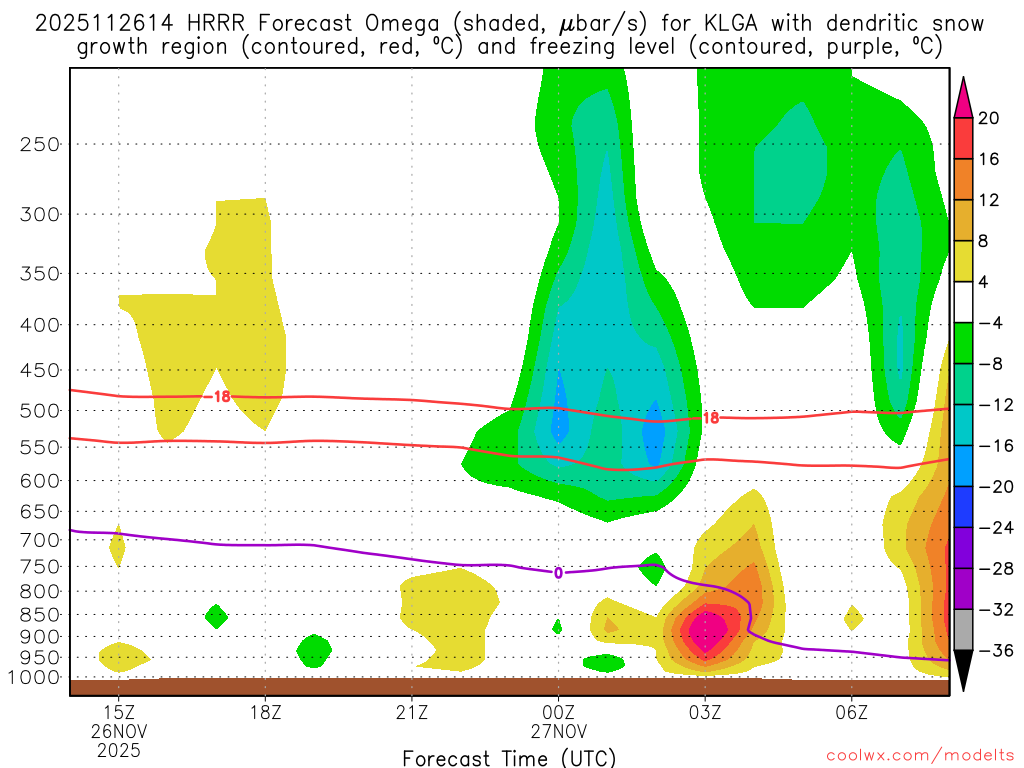Click the 300 pressure level label

click(40, 214)
